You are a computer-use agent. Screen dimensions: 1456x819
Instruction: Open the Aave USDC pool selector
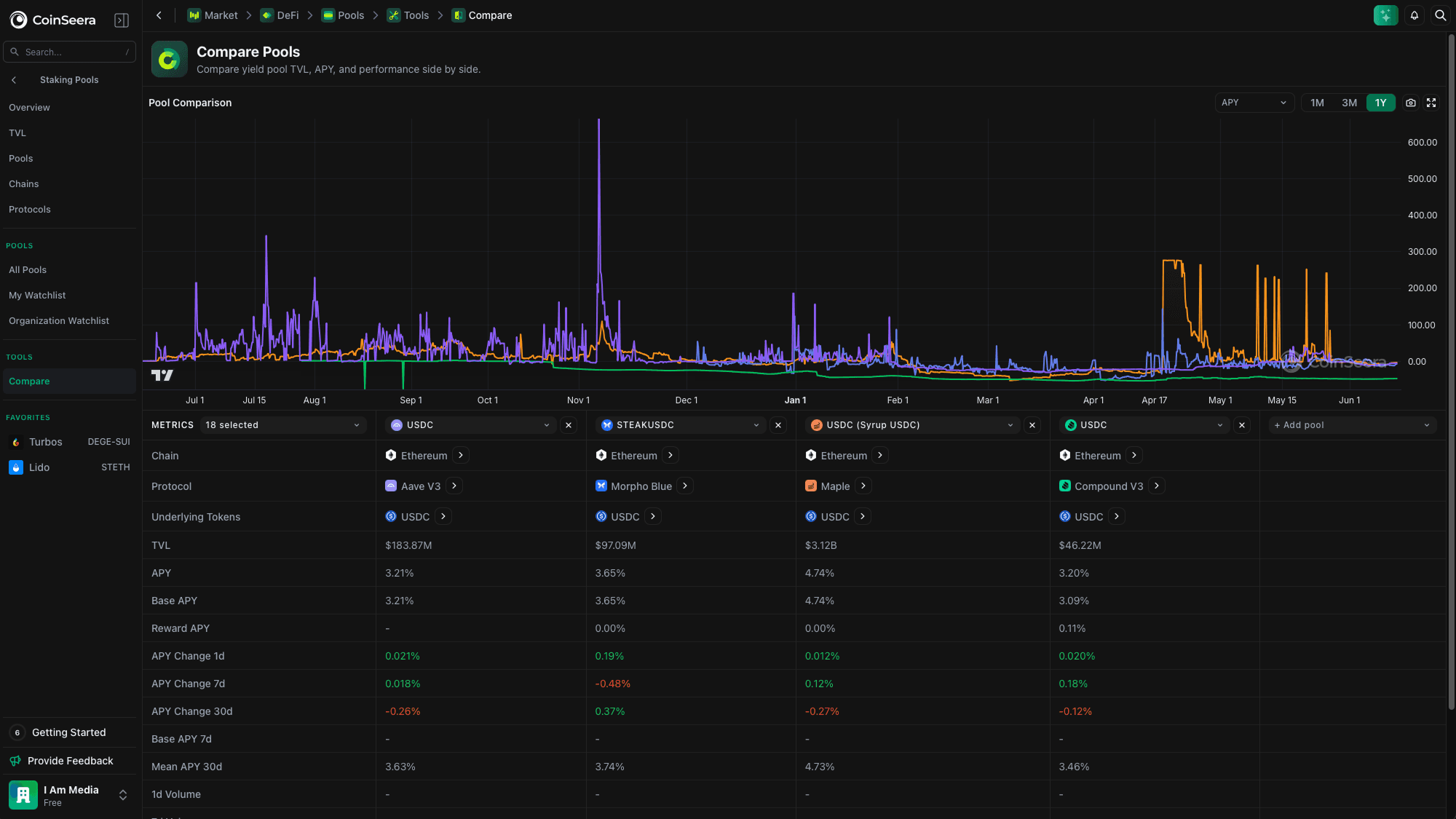(471, 425)
